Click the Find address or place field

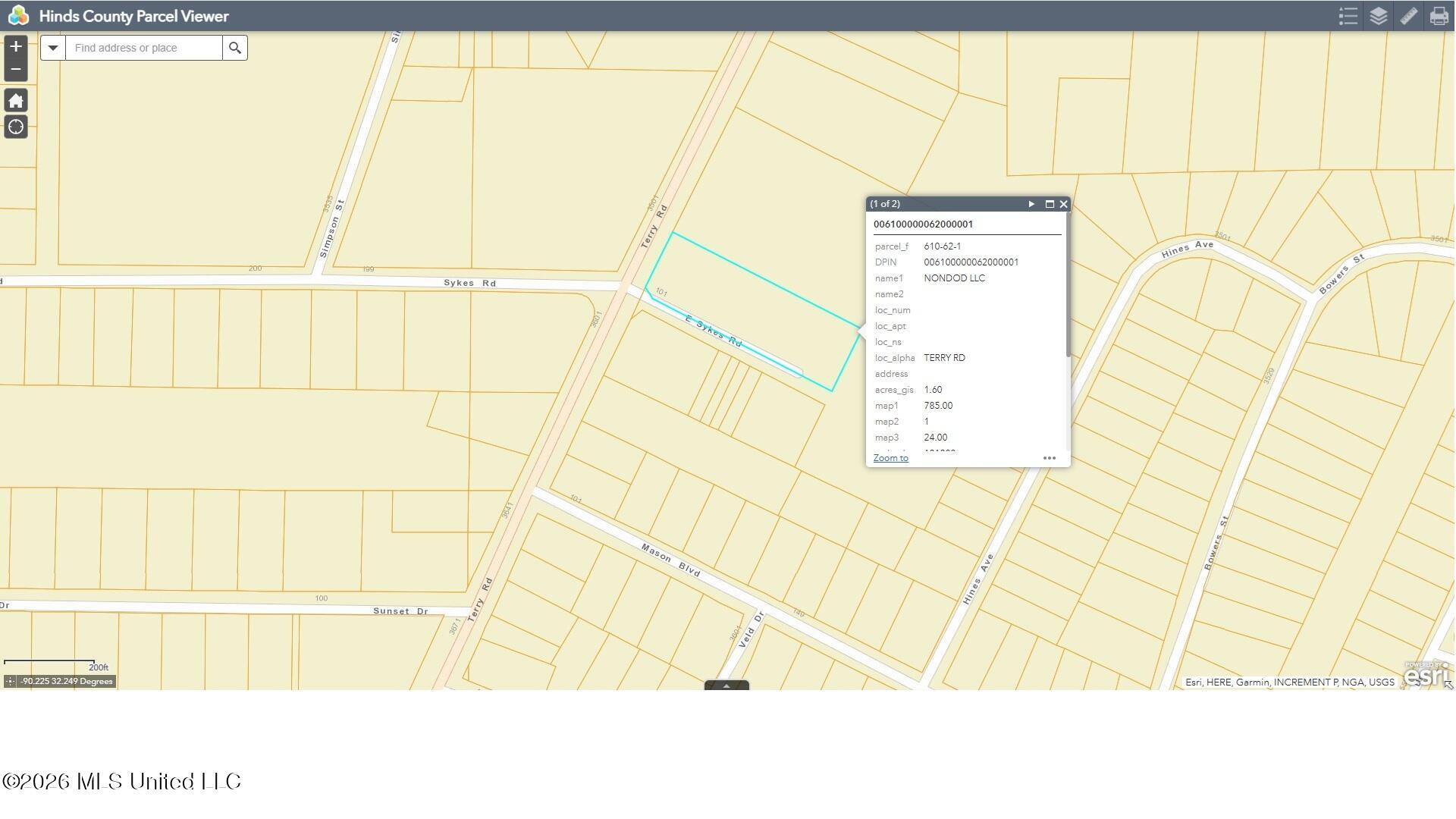(144, 48)
